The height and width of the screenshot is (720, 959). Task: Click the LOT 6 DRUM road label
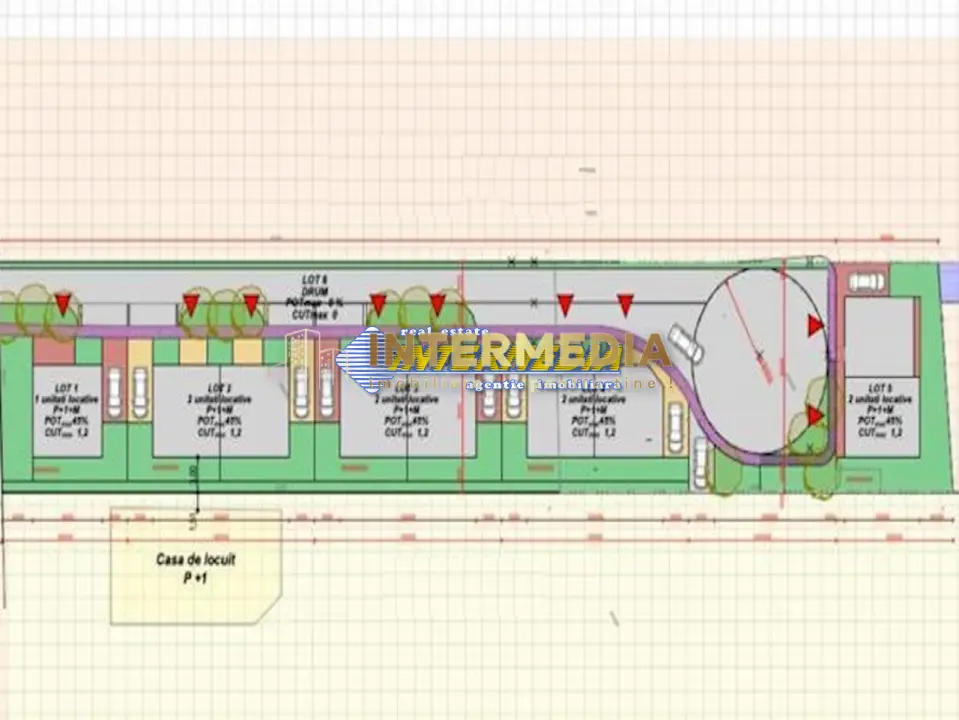coord(314,297)
